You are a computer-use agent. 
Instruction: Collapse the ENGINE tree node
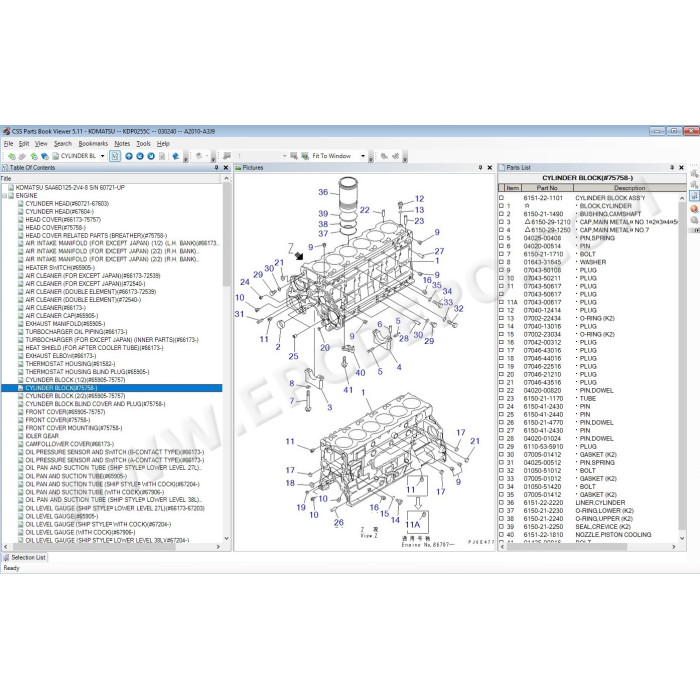coord(5,196)
